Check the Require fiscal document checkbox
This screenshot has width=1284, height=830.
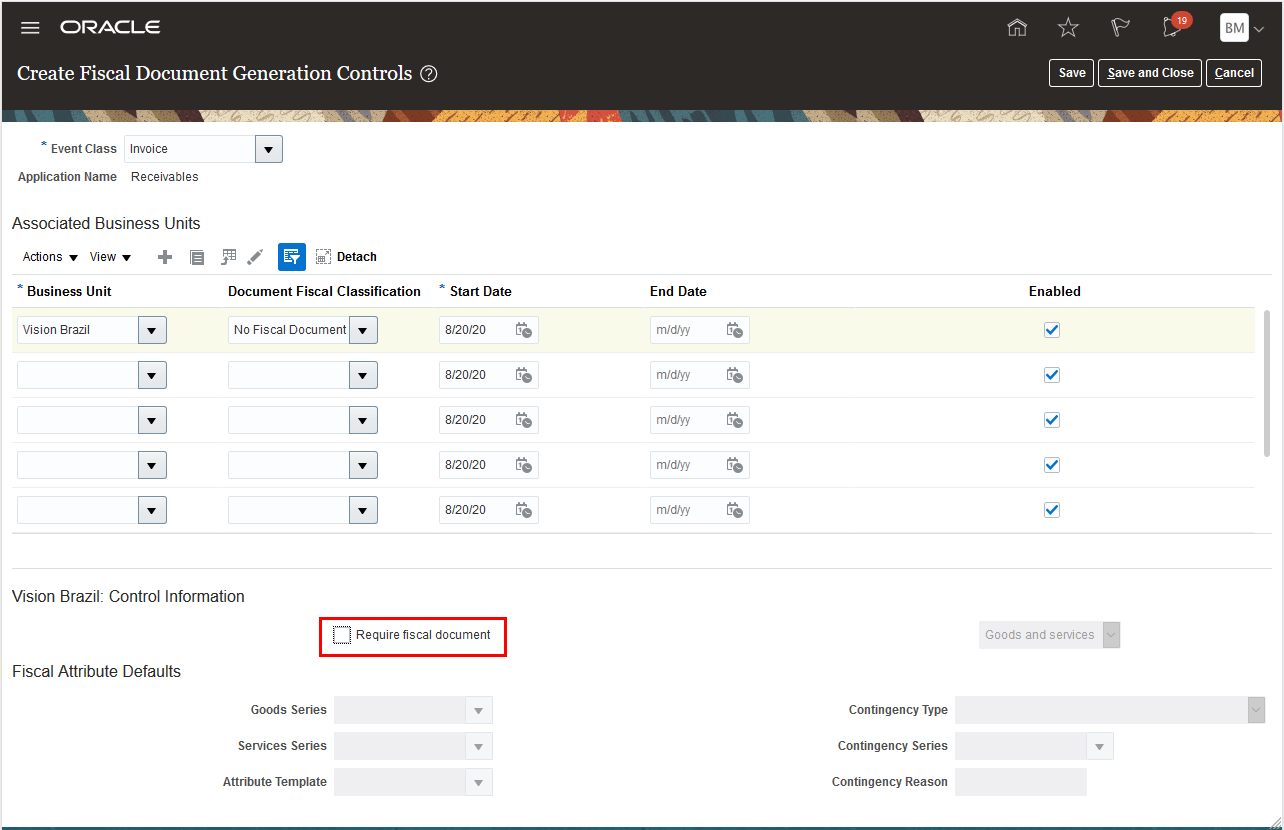point(342,635)
